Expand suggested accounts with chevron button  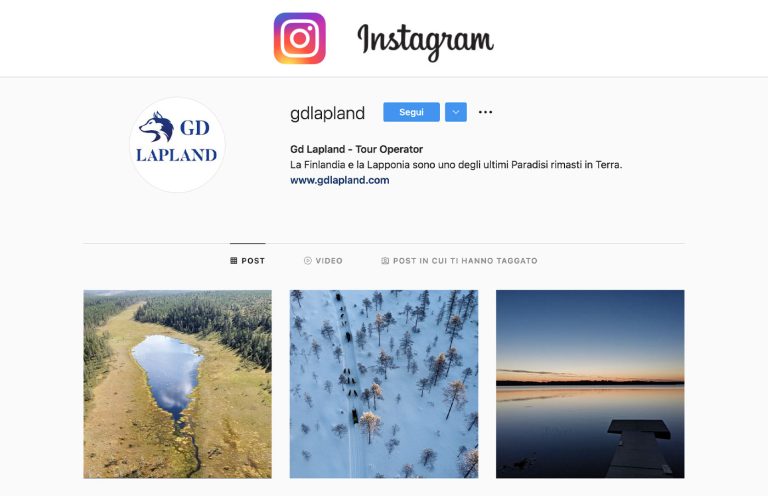click(x=456, y=112)
